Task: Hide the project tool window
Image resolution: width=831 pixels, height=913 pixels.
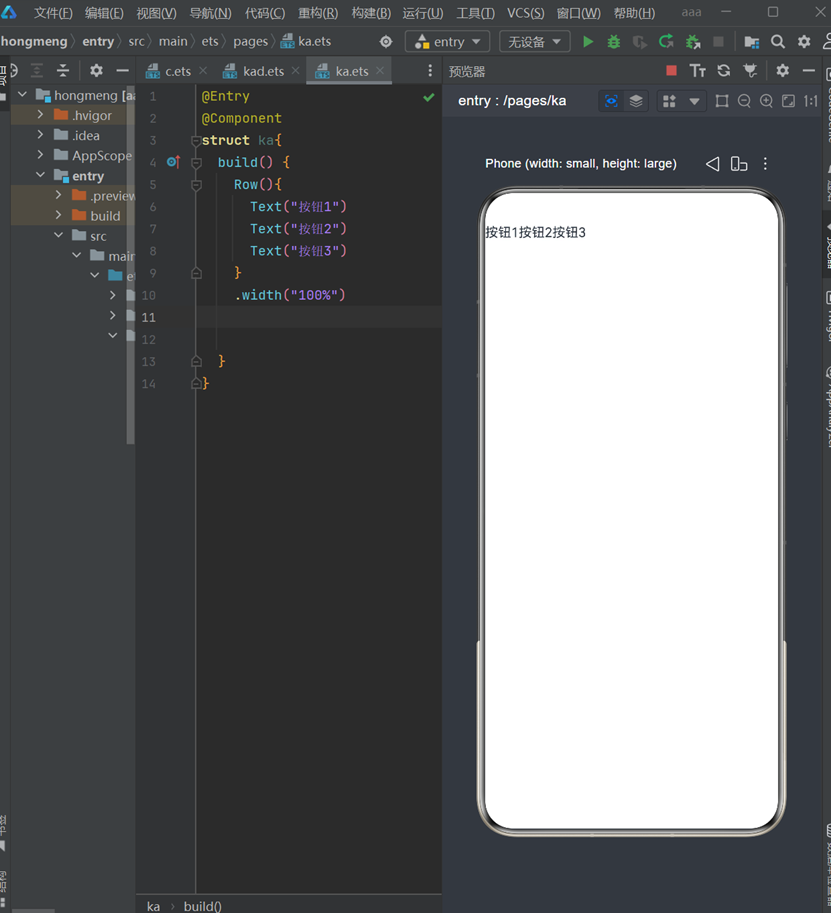Action: tap(122, 71)
